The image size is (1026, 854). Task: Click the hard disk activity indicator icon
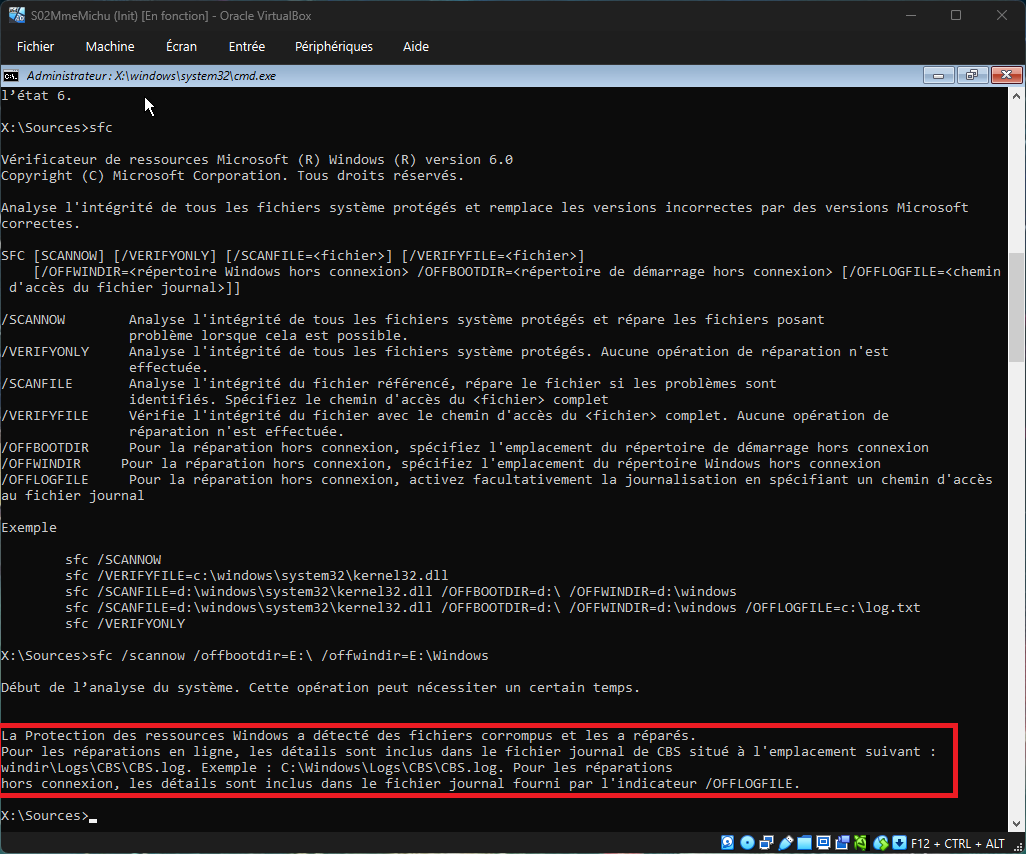[727, 842]
